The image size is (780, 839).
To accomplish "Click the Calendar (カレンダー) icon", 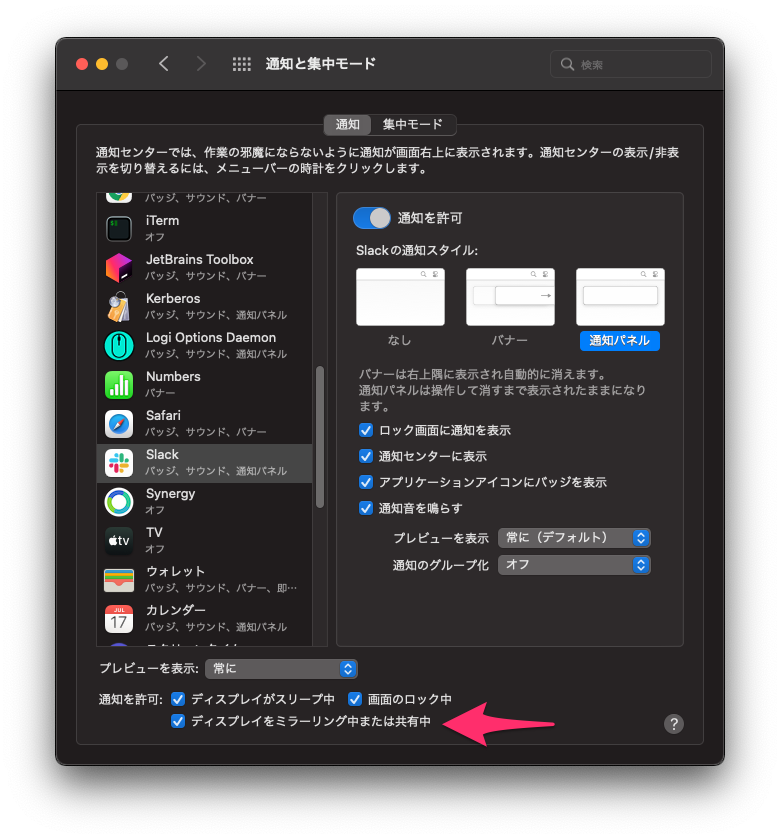I will [x=119, y=619].
